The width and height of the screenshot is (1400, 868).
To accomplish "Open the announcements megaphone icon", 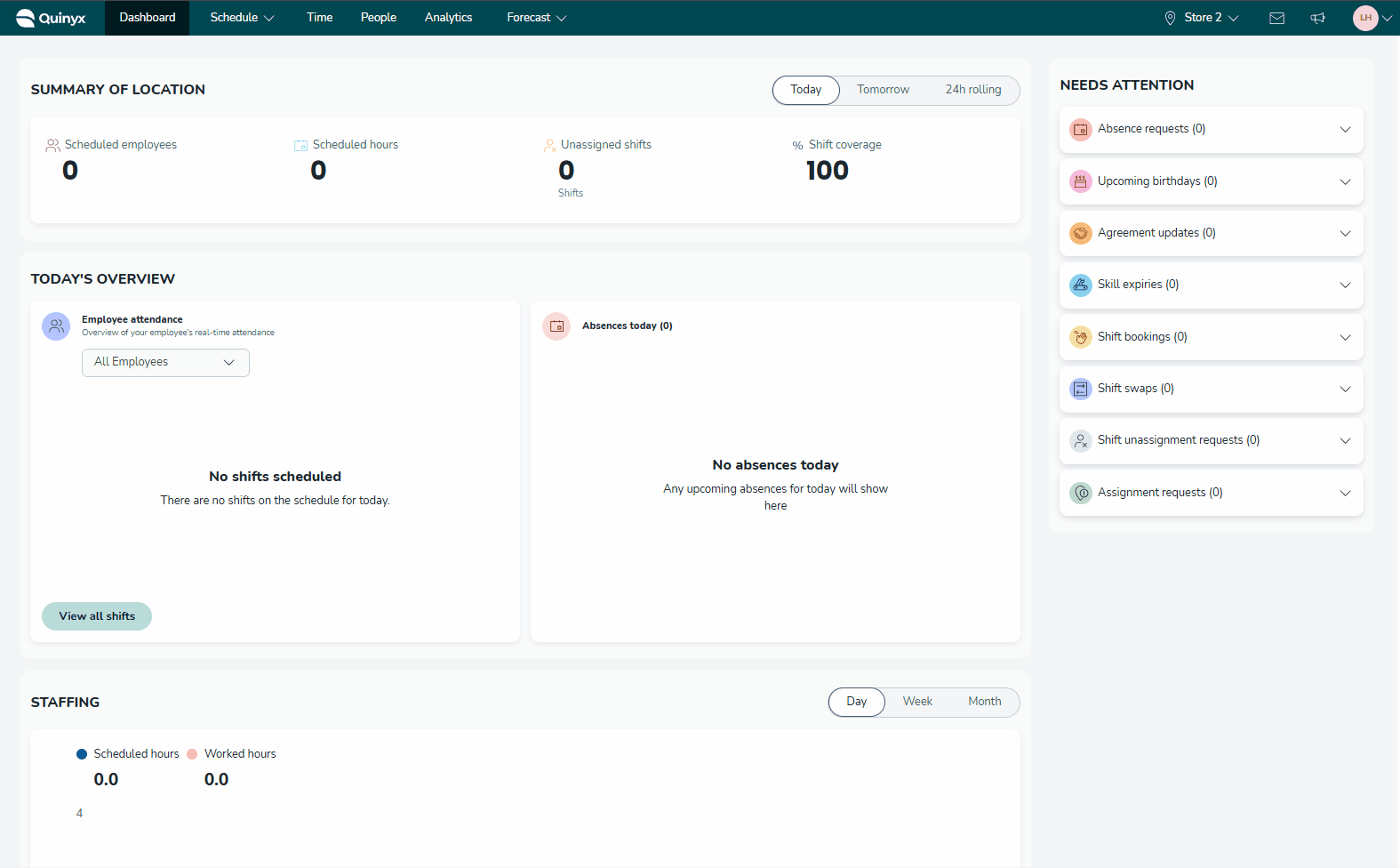I will click(x=1318, y=18).
